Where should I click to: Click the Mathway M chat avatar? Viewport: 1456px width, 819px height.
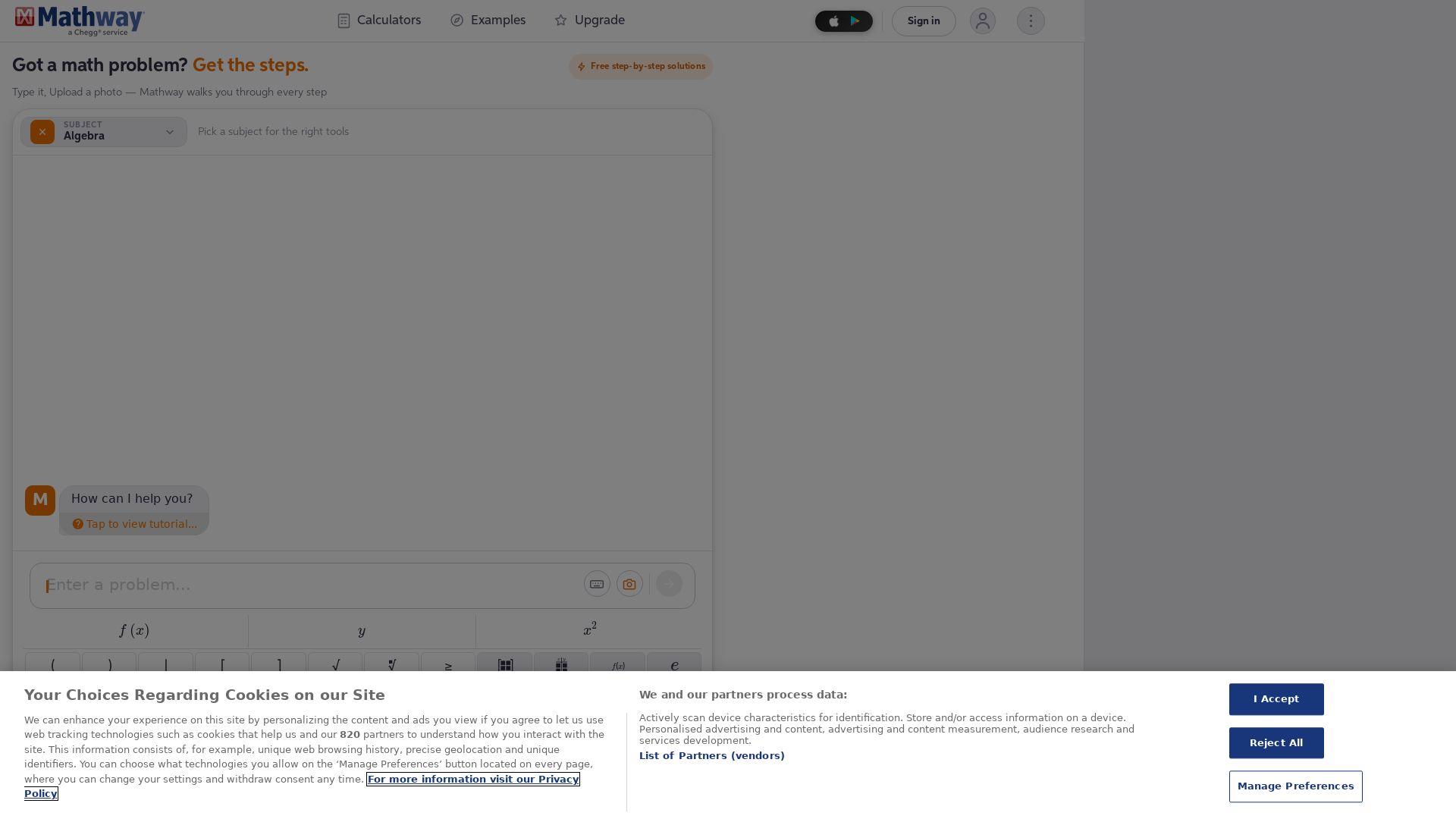pos(40,500)
